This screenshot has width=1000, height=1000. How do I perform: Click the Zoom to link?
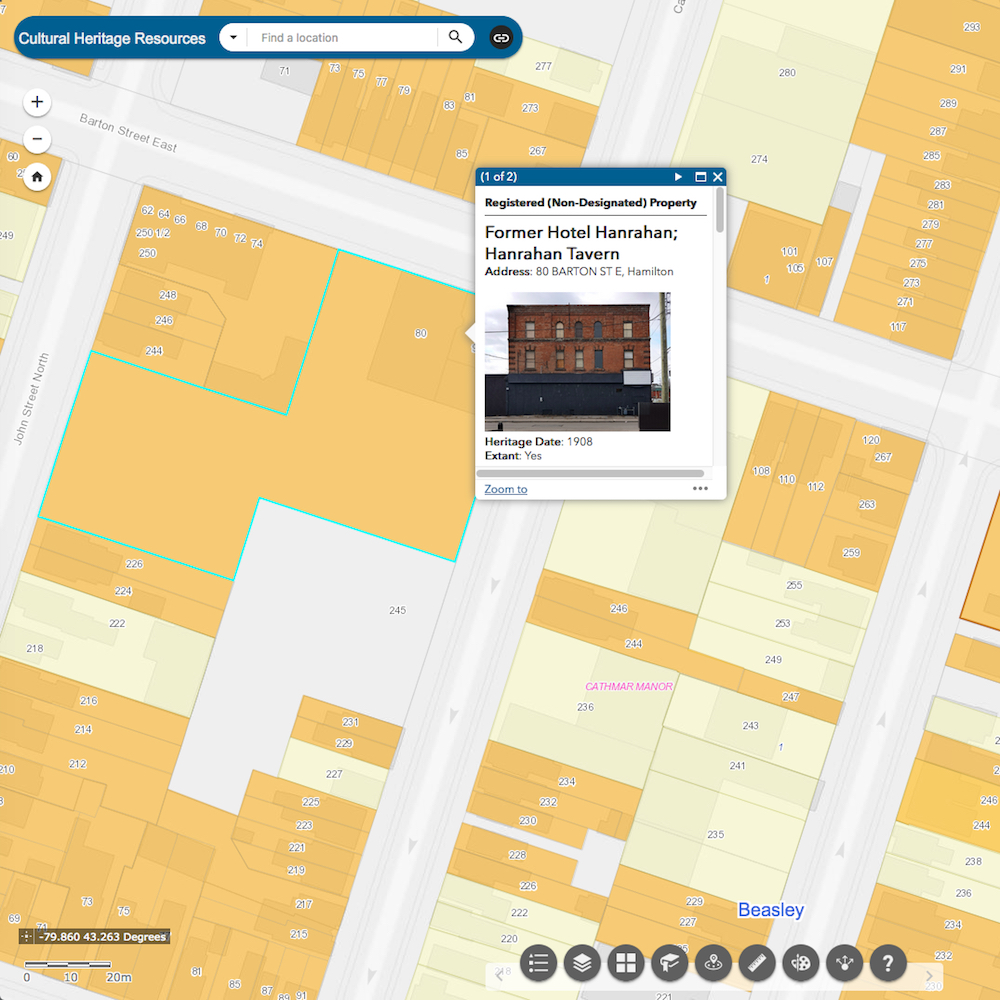click(505, 489)
